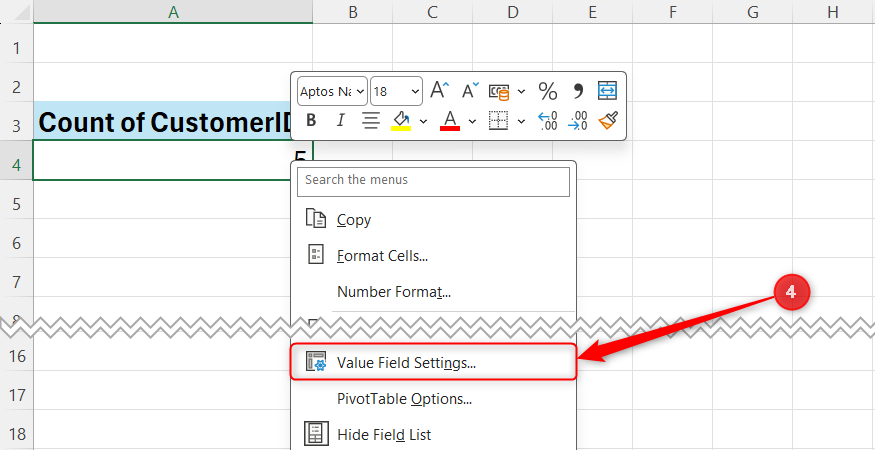Image resolution: width=875 pixels, height=450 pixels.
Task: Click the Hide Field List icon
Action: pos(316,434)
